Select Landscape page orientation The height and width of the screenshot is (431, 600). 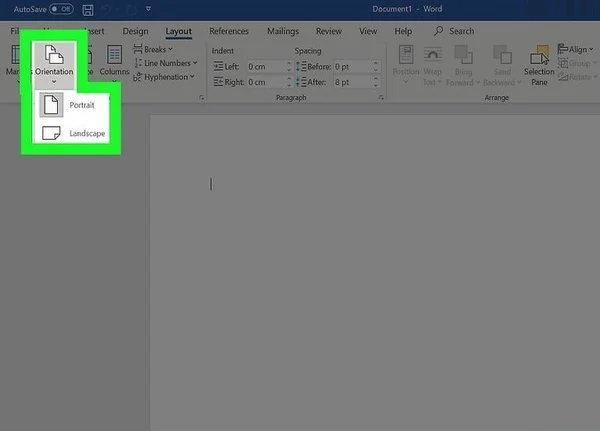(73, 133)
